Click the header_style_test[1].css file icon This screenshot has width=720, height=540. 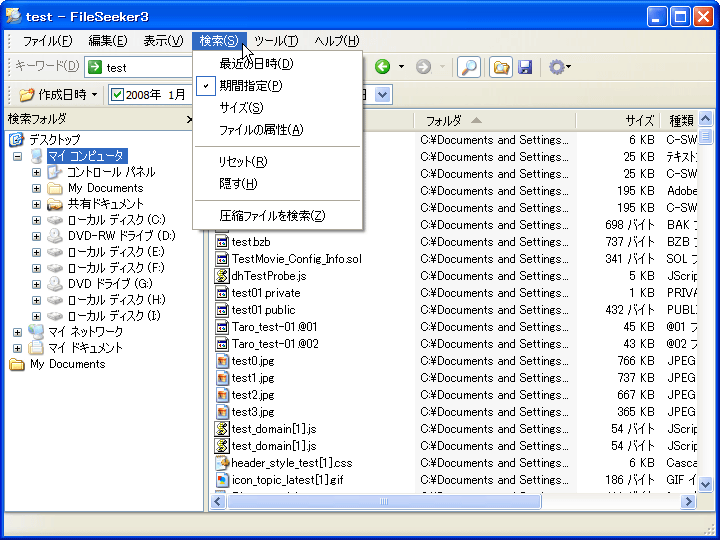click(x=222, y=463)
